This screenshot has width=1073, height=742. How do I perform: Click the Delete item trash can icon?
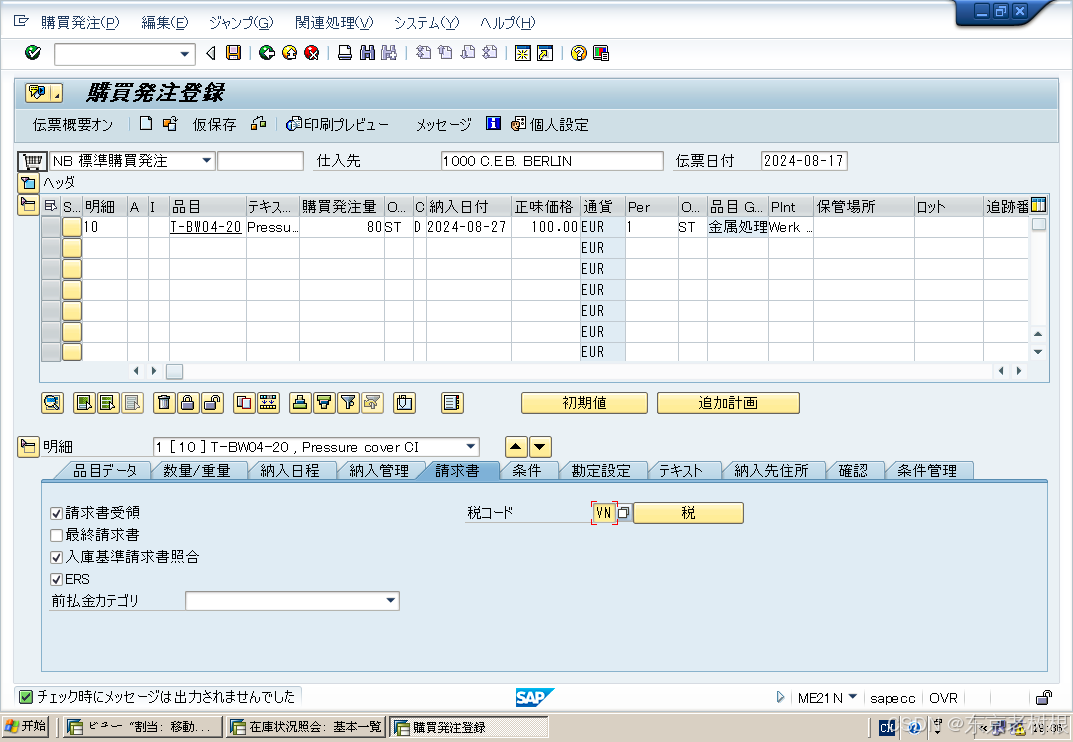[x=164, y=402]
